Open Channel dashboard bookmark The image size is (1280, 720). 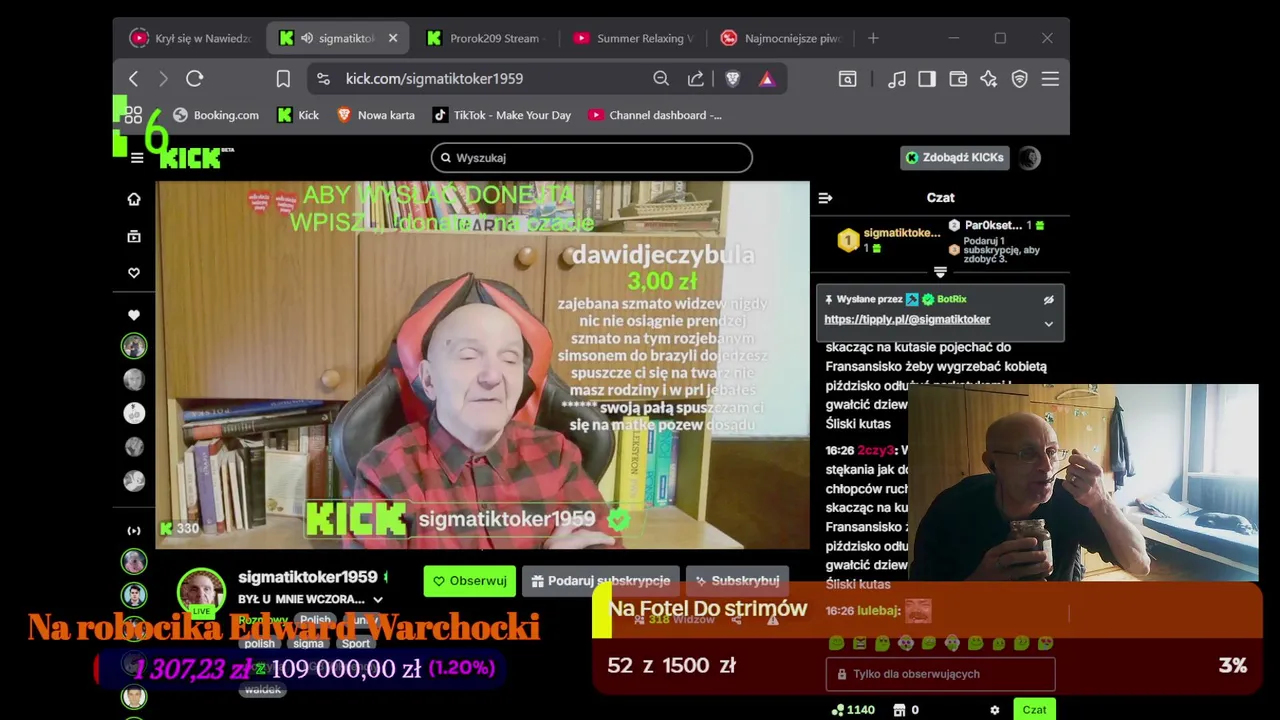click(x=655, y=115)
